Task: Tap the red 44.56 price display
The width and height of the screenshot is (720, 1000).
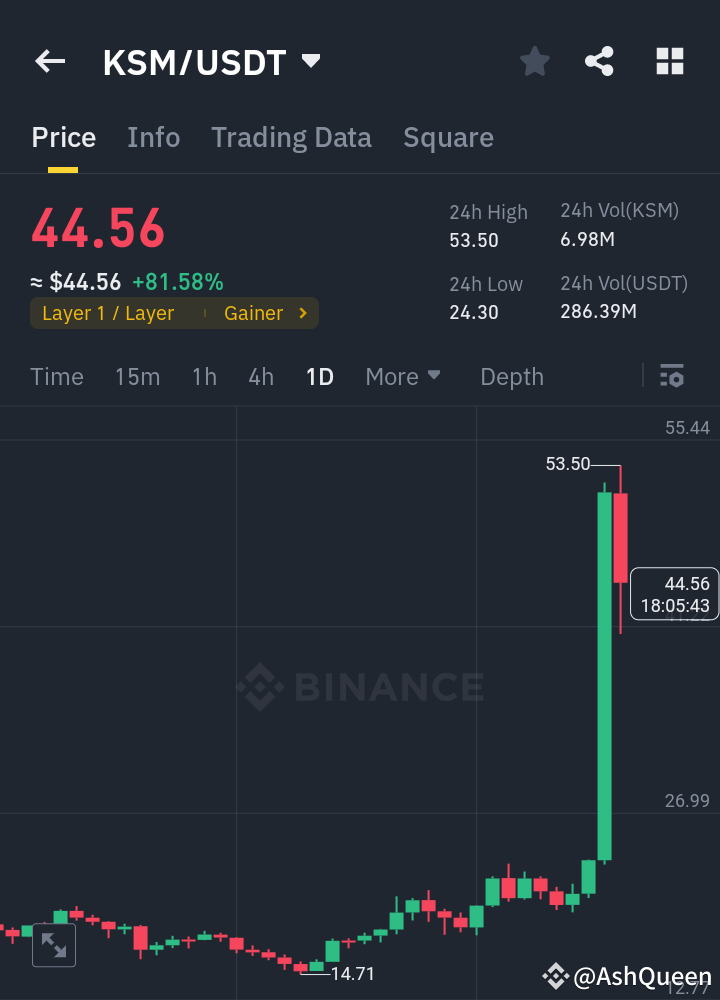Action: 98,227
